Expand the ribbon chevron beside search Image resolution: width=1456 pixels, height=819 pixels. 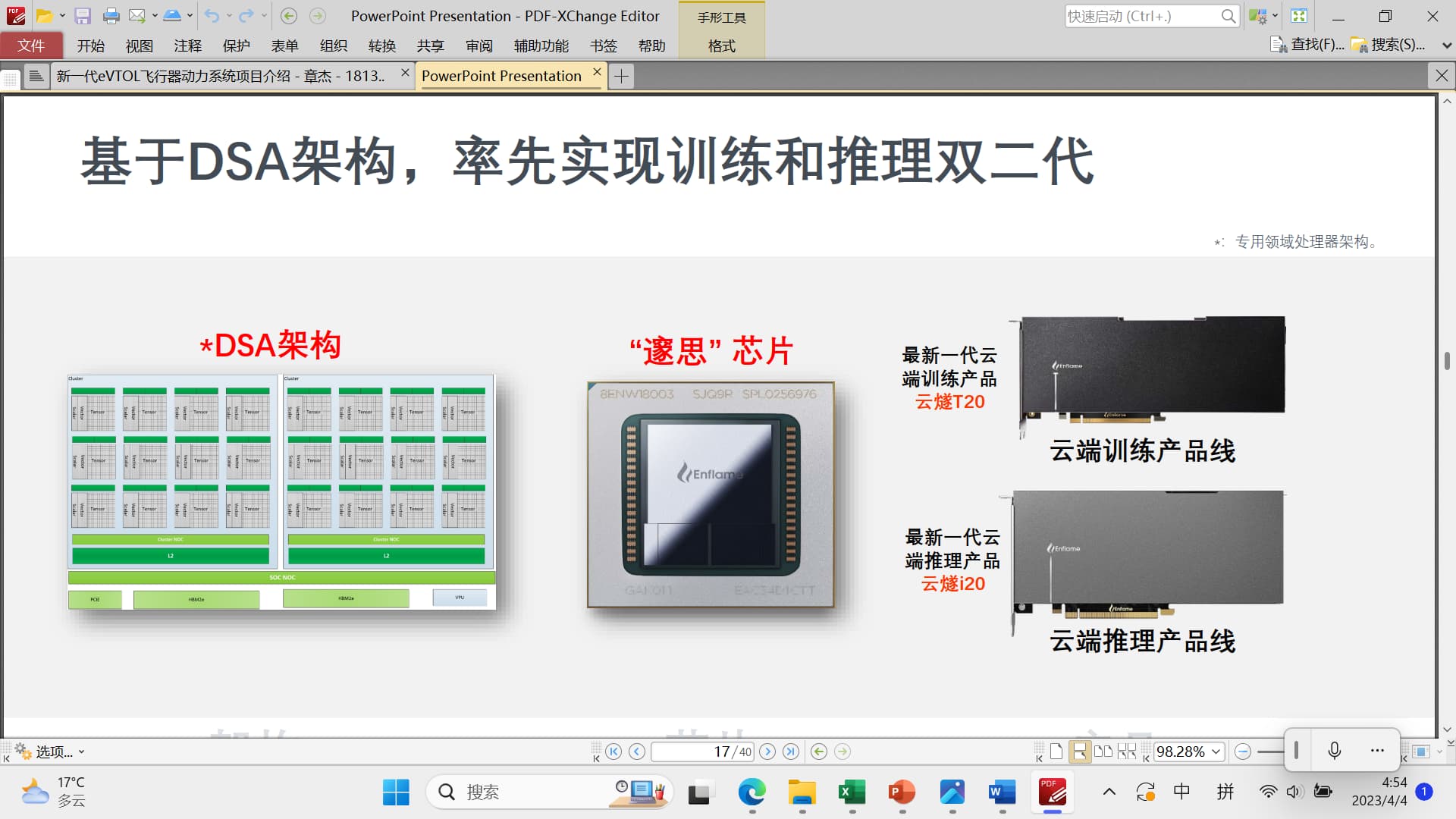[1446, 45]
